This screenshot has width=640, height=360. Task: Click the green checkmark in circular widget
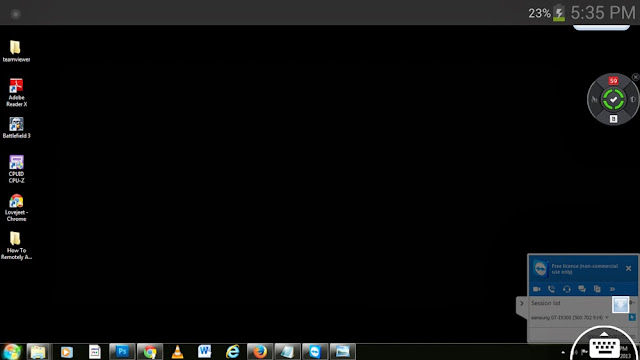[613, 100]
